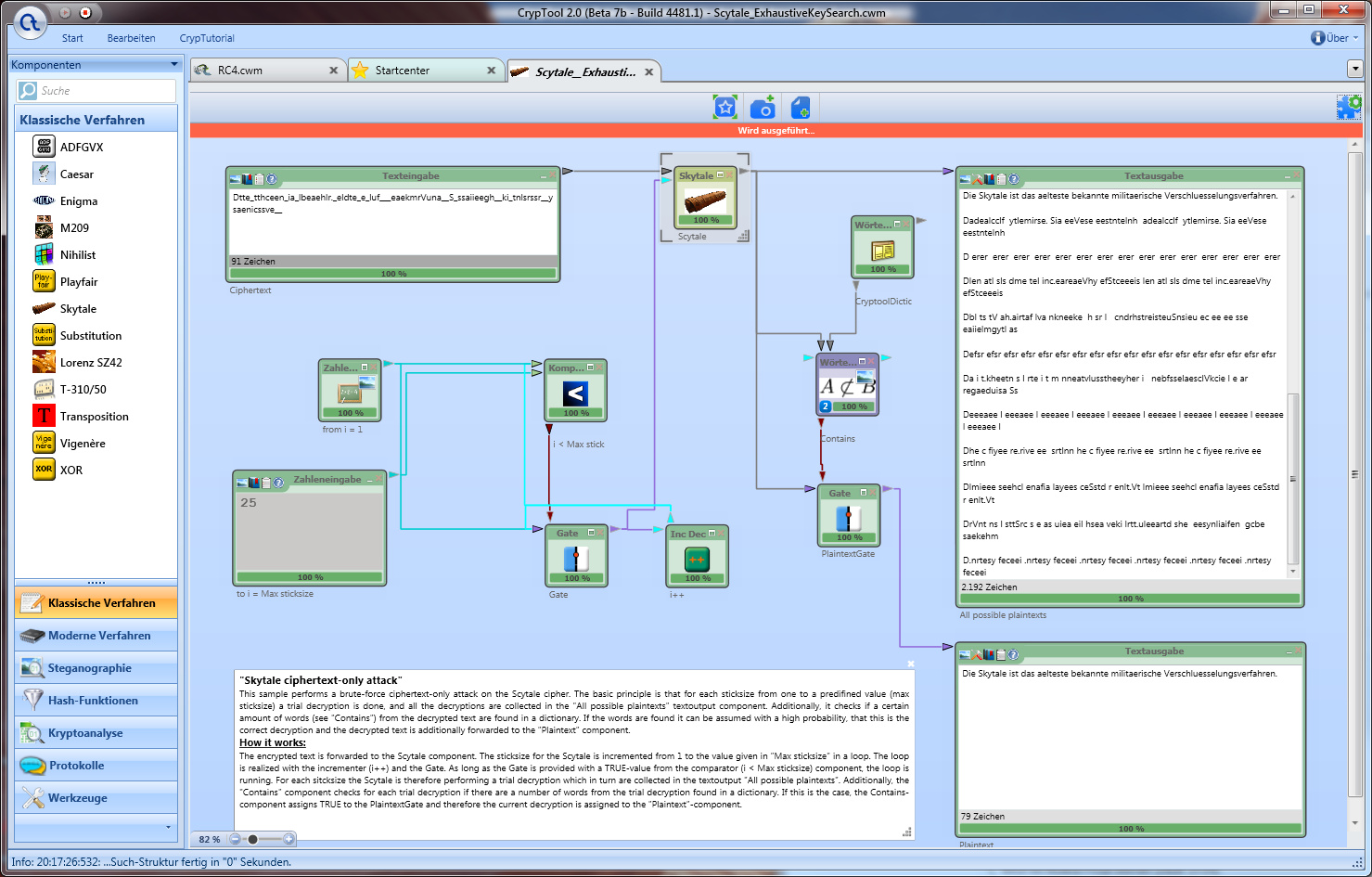Toggle view size of PlaintextGate node

pyautogui.click(x=864, y=493)
